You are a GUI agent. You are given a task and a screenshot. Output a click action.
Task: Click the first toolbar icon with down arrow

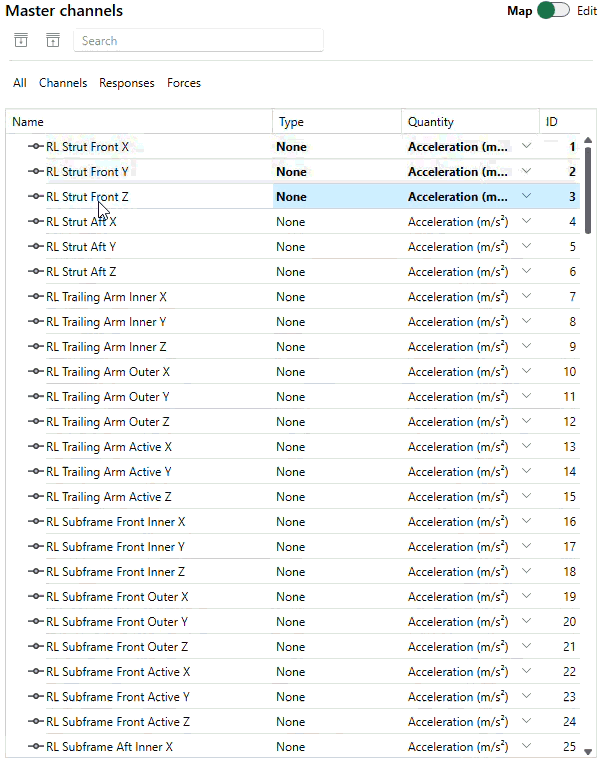click(21, 40)
